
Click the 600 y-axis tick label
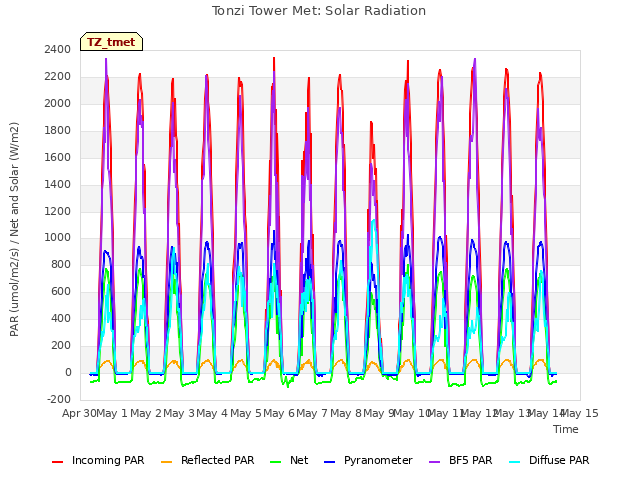tap(61, 291)
